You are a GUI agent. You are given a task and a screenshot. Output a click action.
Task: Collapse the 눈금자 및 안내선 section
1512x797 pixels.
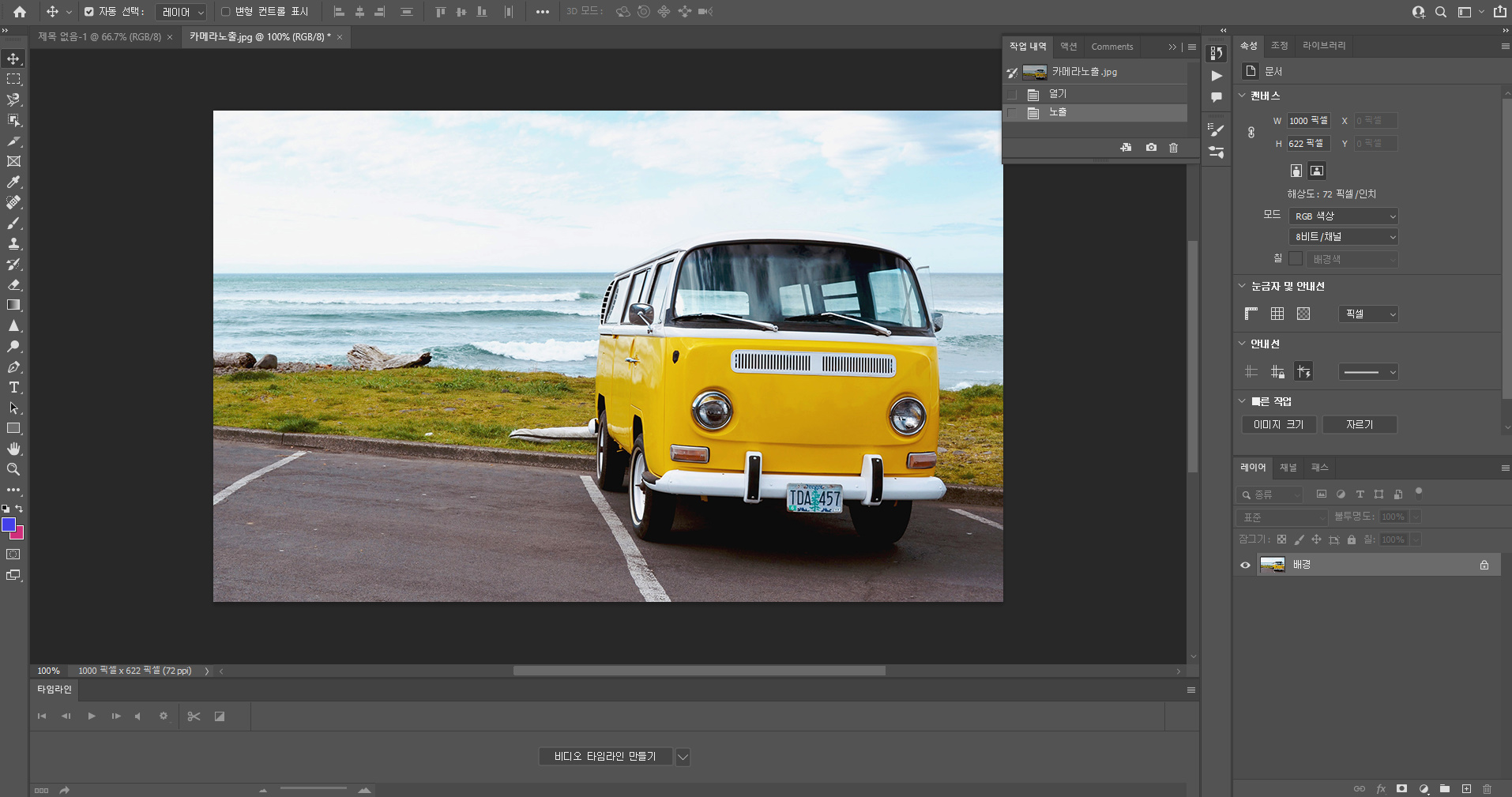pyautogui.click(x=1242, y=286)
